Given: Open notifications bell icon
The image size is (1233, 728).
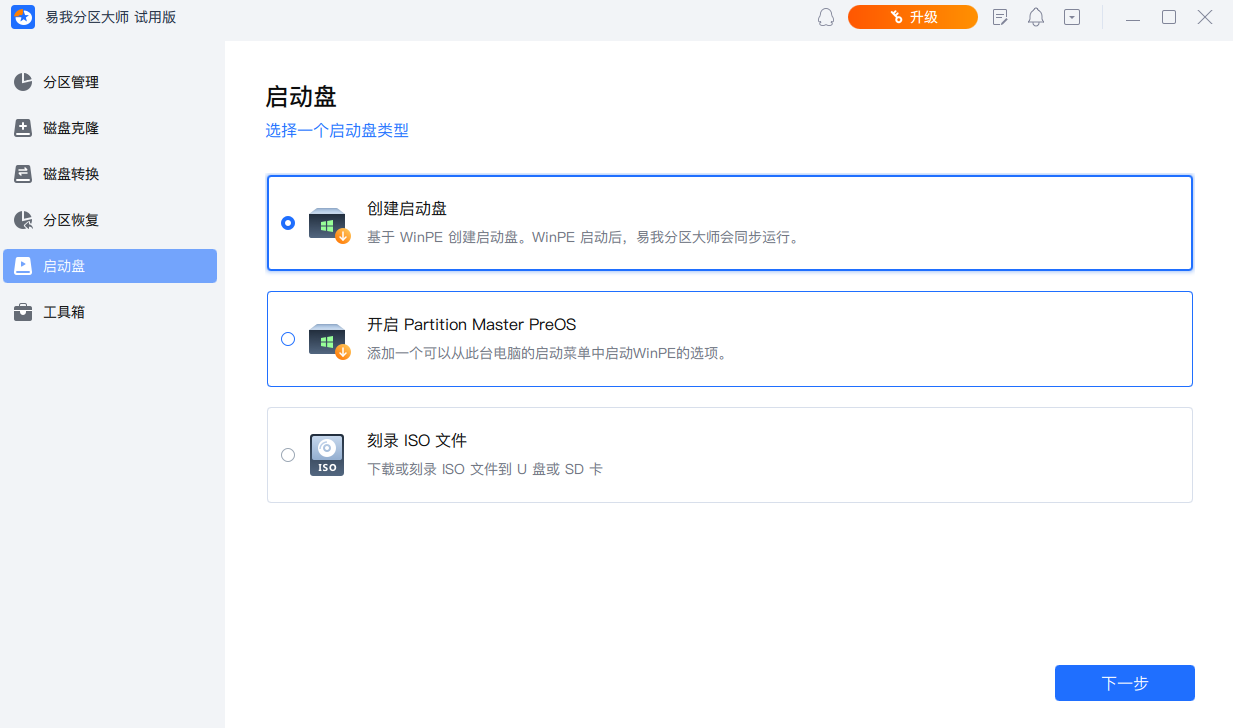Looking at the screenshot, I should pyautogui.click(x=1036, y=17).
